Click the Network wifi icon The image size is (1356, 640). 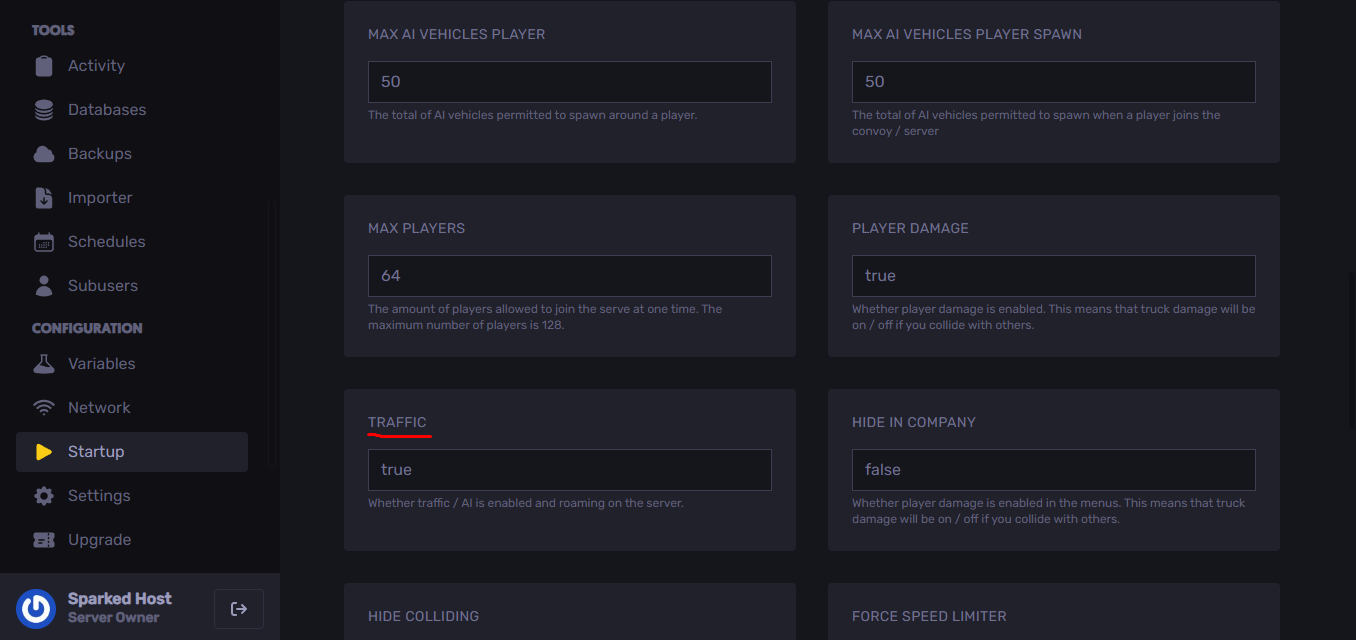click(x=44, y=408)
